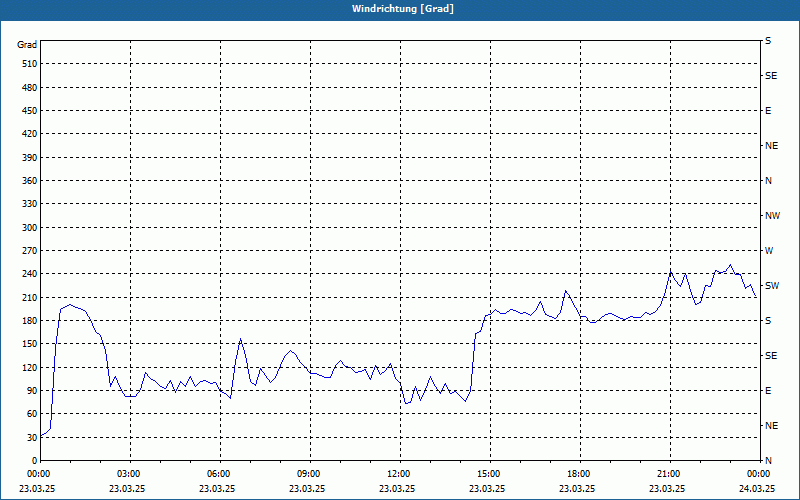Click the N compass label level with 0
The image size is (800, 500).
point(768,460)
